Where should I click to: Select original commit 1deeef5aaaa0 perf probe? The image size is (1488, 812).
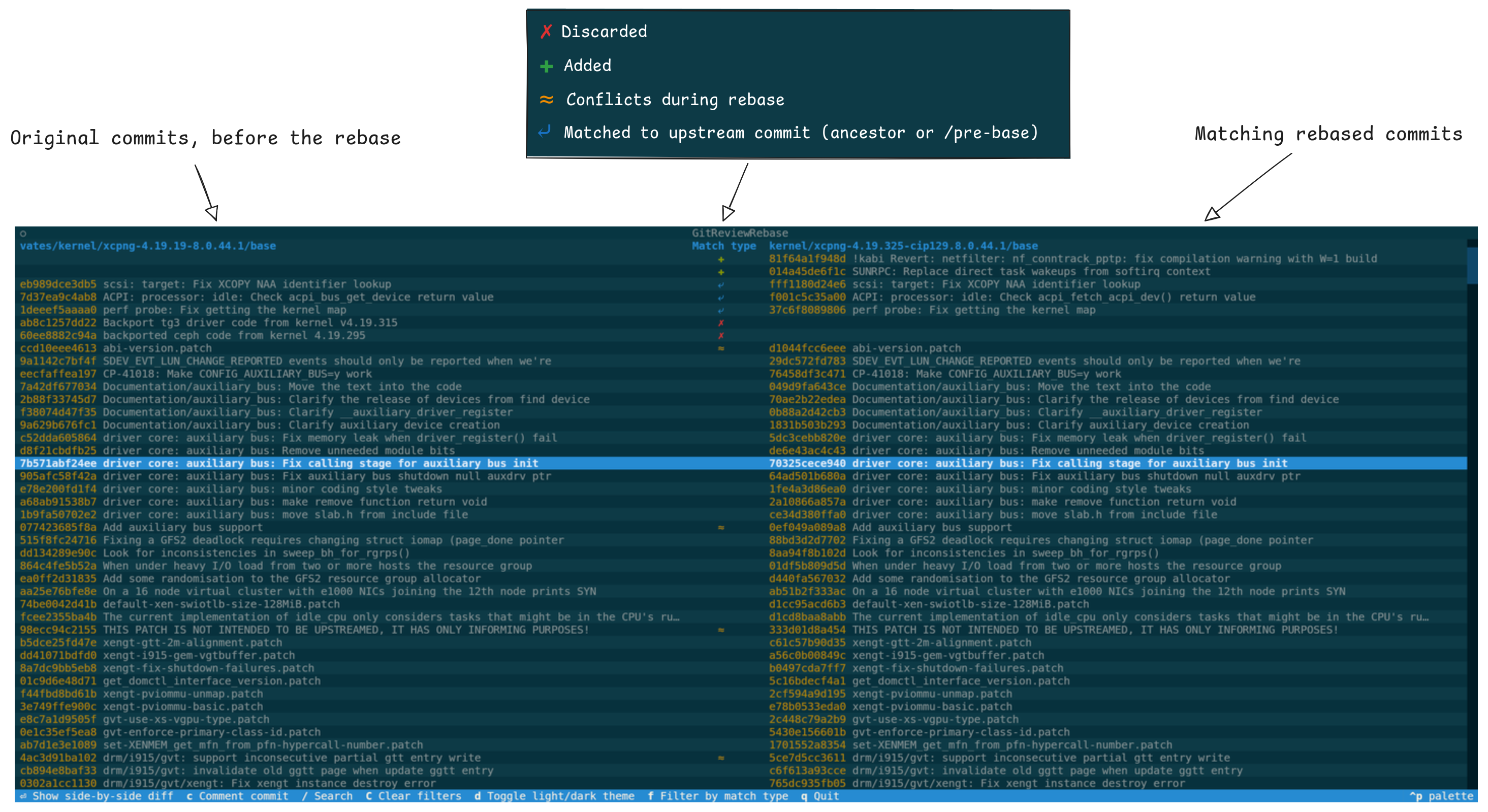183,310
